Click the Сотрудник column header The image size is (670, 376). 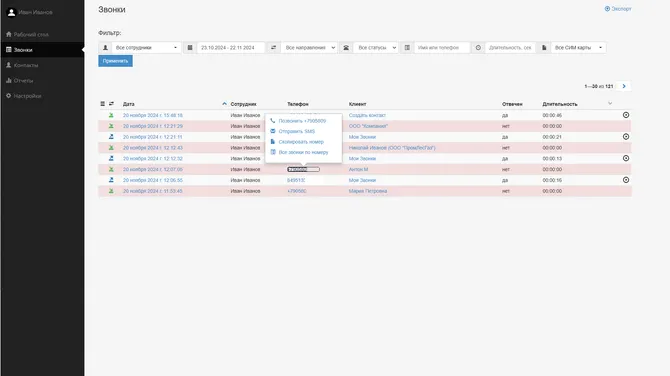pyautogui.click(x=244, y=104)
